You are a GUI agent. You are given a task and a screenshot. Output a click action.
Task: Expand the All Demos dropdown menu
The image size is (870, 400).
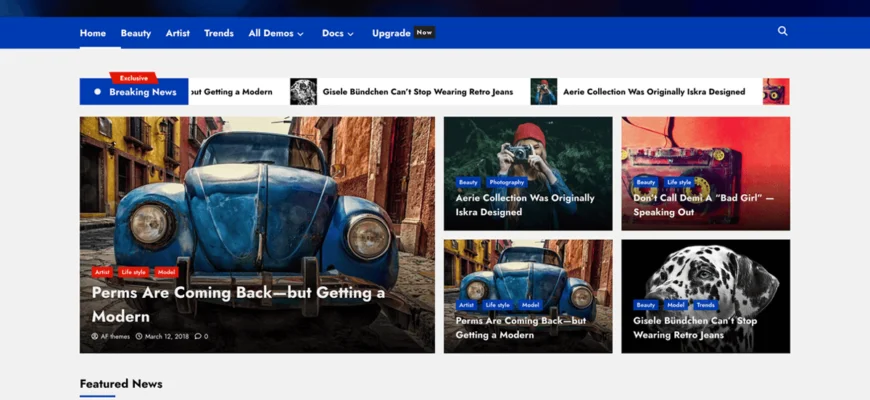pos(276,33)
